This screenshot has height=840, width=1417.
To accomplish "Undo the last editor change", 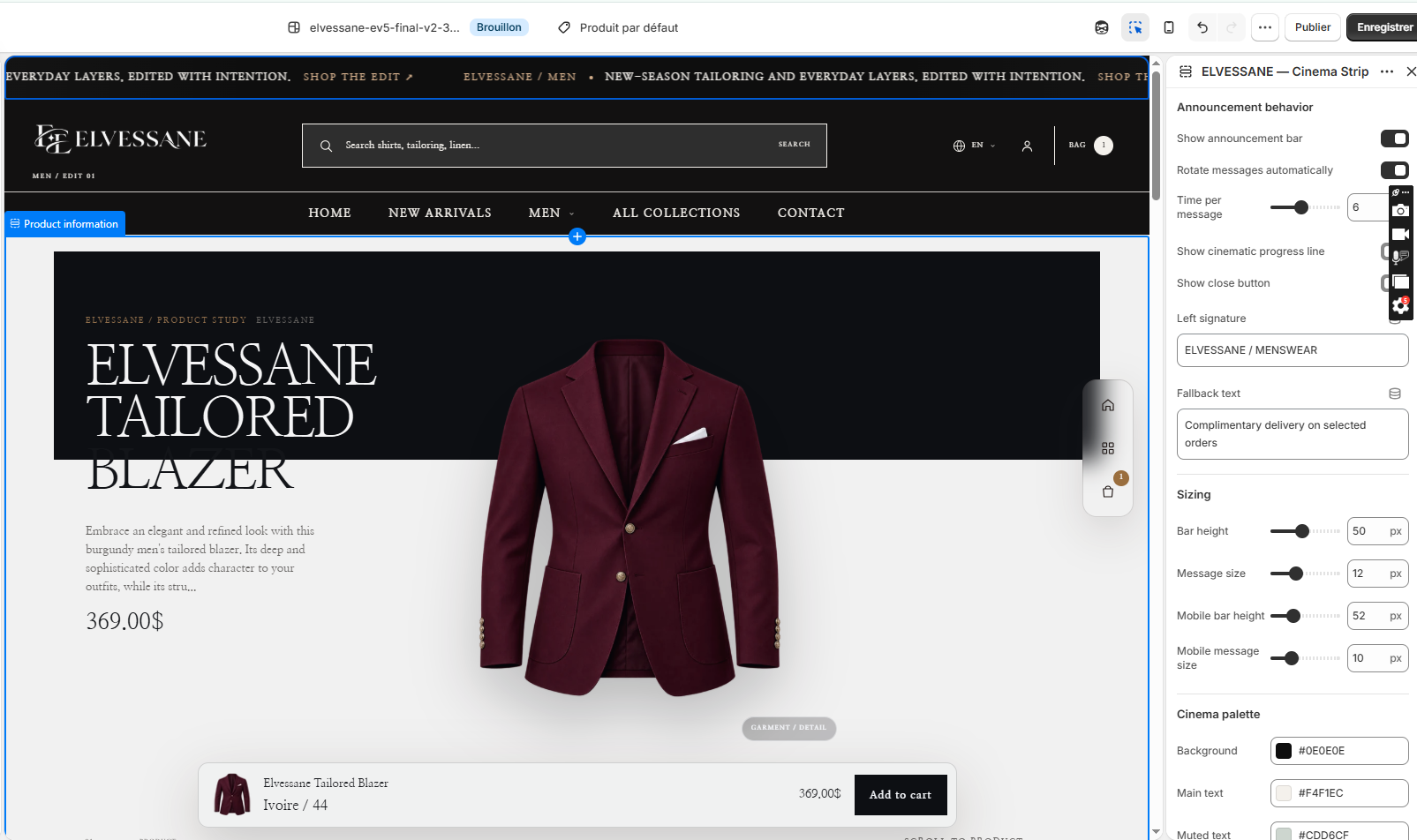I will (1202, 27).
